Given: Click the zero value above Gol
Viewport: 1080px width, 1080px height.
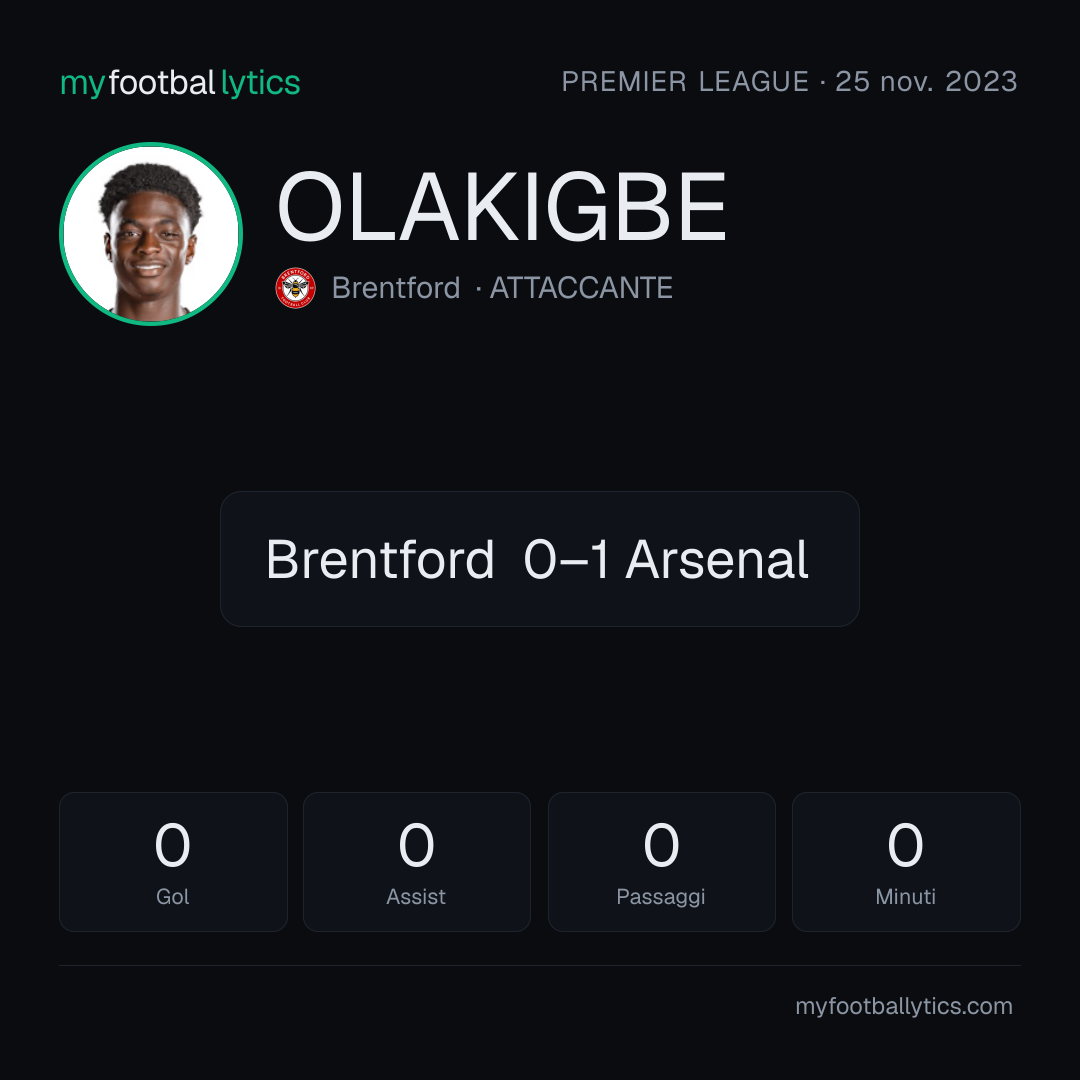Looking at the screenshot, I should (x=172, y=845).
